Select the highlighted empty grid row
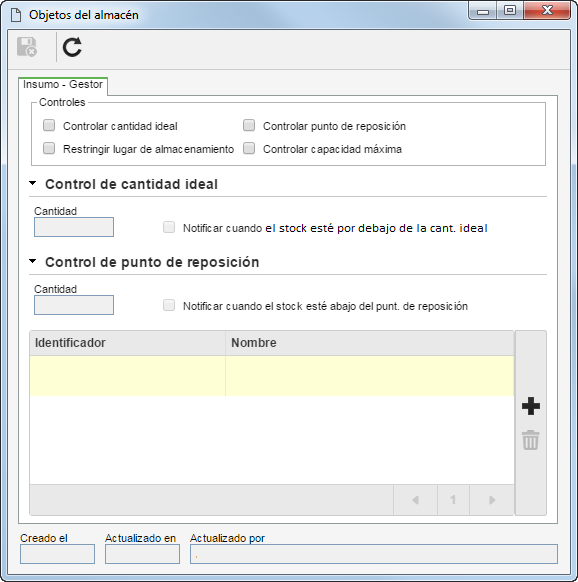The image size is (578, 582). [272, 376]
